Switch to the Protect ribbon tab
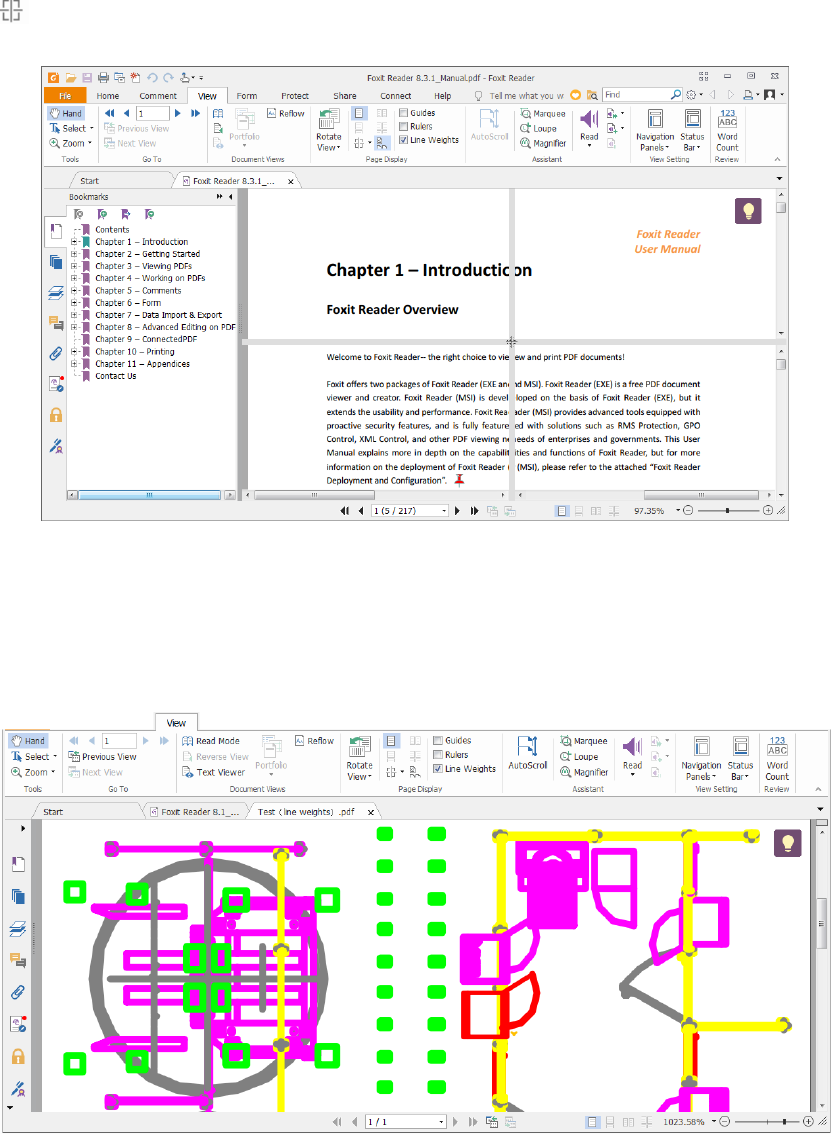Image resolution: width=831 pixels, height=1134 pixels. (294, 95)
